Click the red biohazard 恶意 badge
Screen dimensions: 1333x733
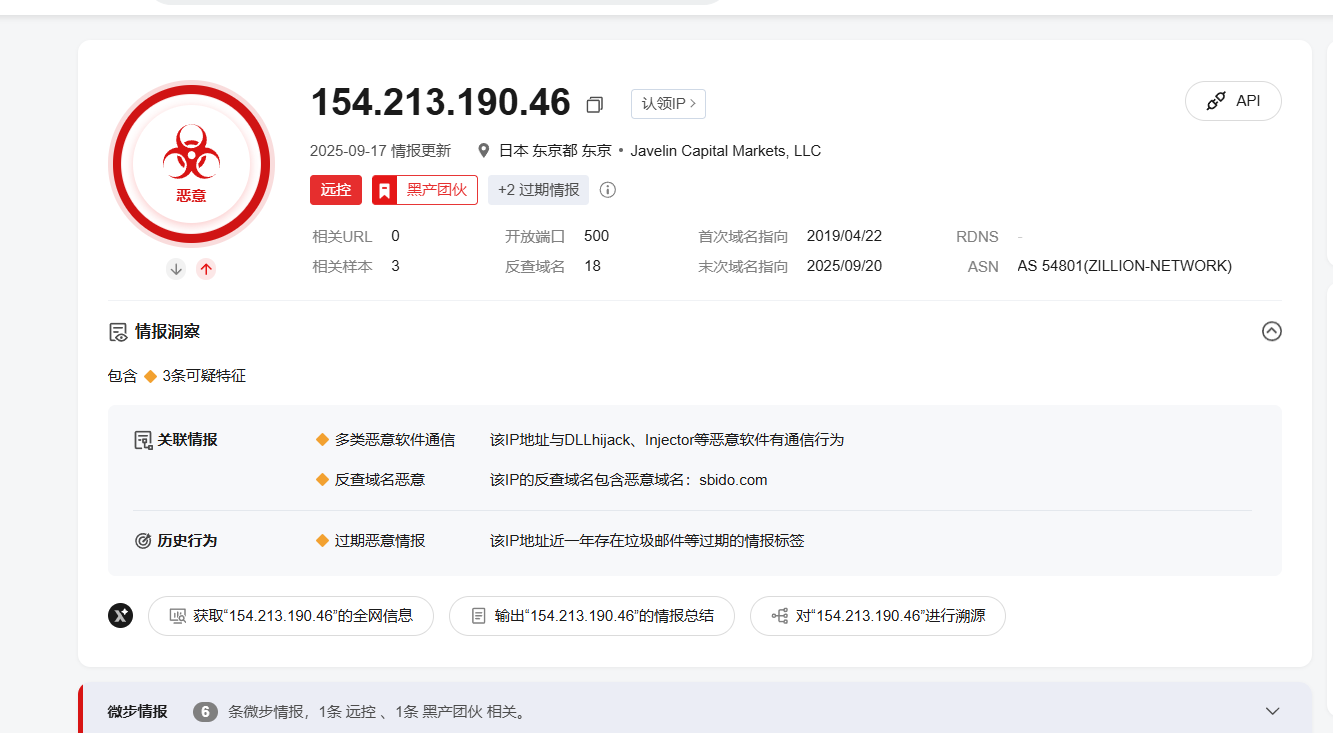[x=191, y=164]
